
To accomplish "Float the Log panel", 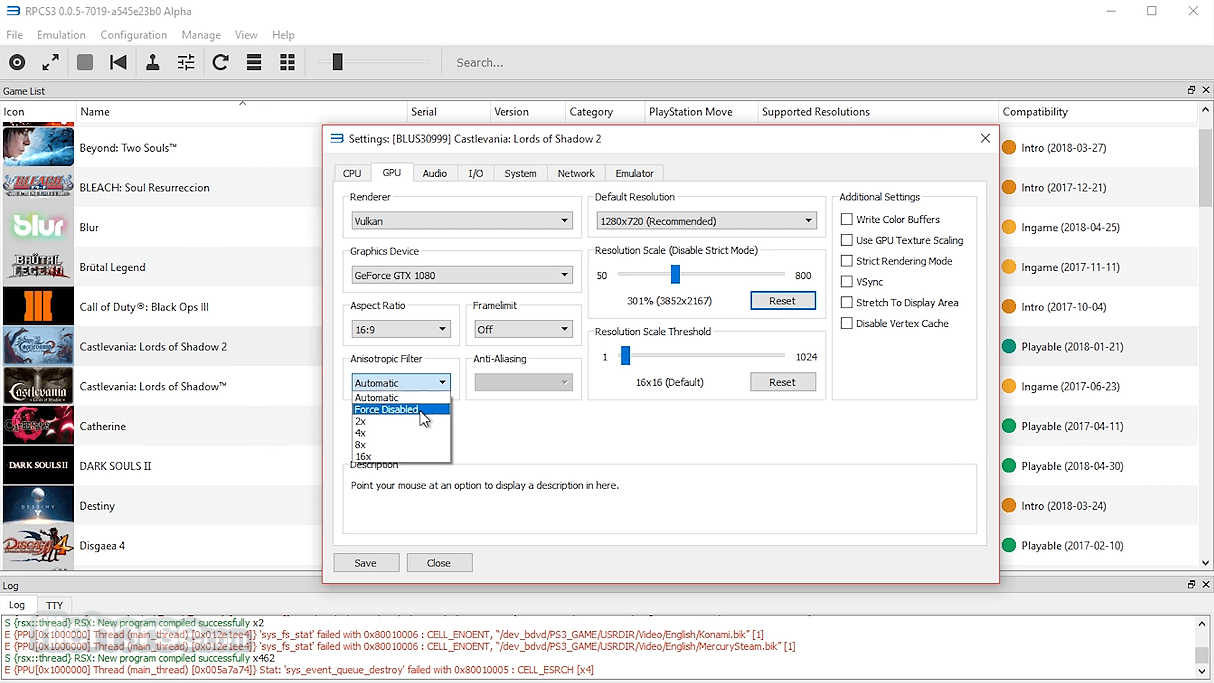I will tap(1191, 585).
